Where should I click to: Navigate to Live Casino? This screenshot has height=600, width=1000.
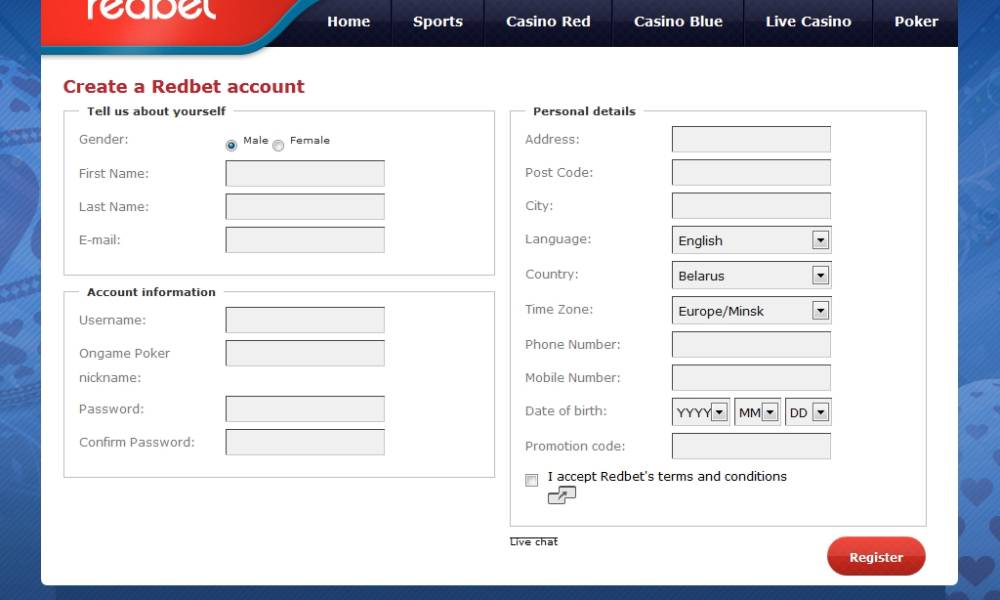pyautogui.click(x=808, y=22)
